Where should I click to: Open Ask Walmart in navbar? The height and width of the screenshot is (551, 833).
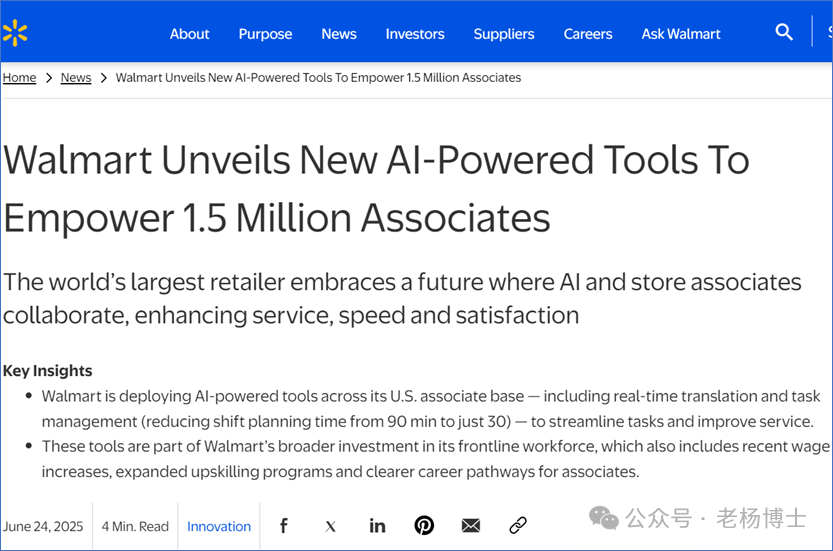click(x=681, y=34)
